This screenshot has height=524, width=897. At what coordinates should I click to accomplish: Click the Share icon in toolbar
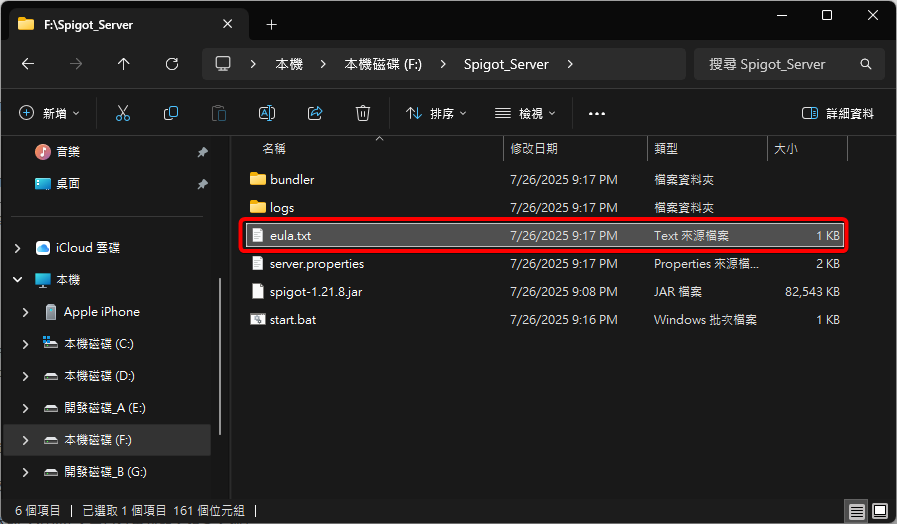click(x=315, y=114)
